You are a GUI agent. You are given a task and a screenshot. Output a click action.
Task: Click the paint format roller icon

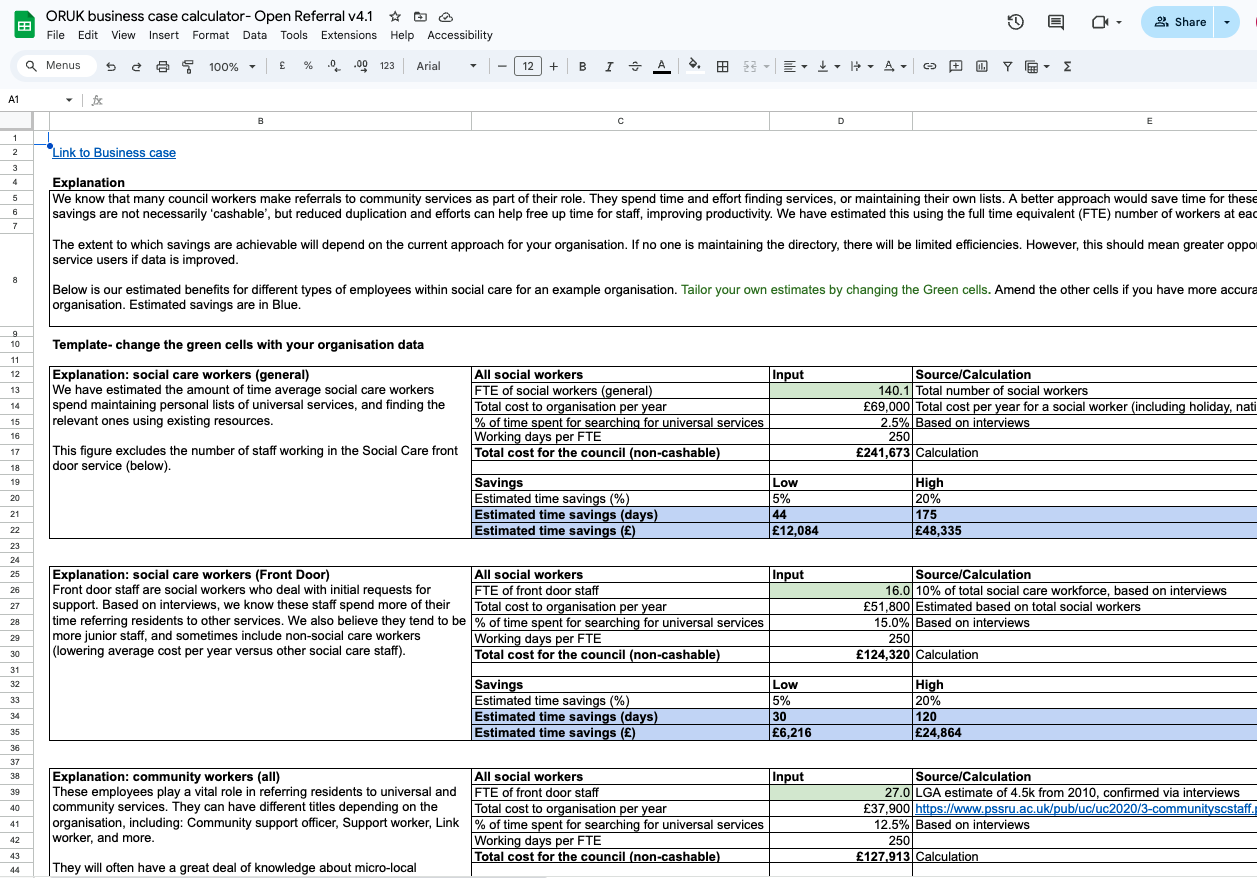click(187, 67)
